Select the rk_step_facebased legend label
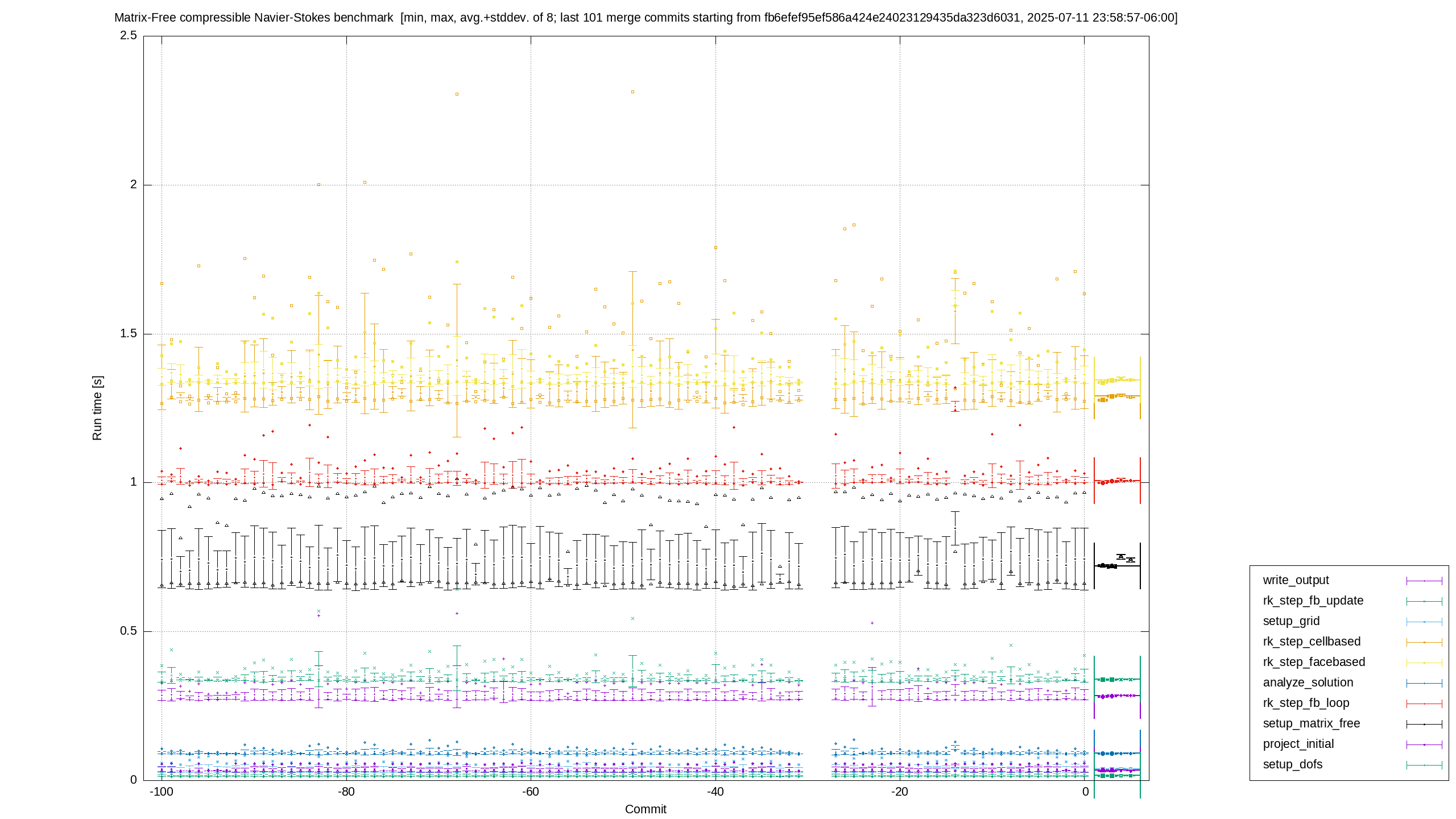This screenshot has height=819, width=1456. [x=1314, y=662]
